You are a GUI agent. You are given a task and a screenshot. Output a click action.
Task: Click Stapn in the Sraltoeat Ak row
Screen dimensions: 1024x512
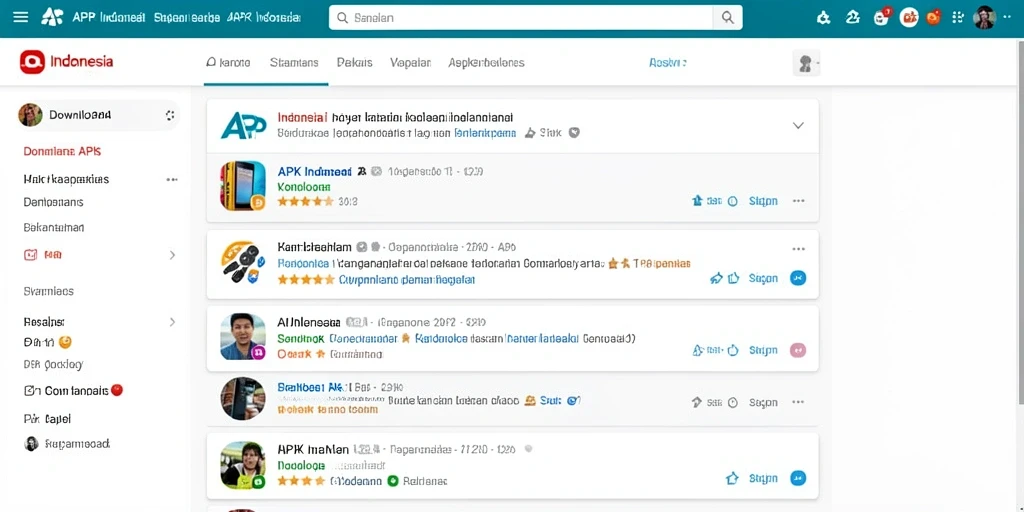pyautogui.click(x=763, y=403)
